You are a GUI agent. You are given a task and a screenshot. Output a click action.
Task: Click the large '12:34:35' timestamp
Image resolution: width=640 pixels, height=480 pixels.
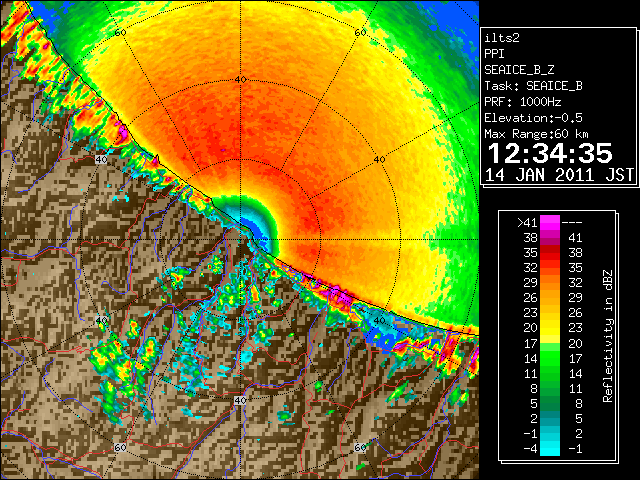[550, 153]
